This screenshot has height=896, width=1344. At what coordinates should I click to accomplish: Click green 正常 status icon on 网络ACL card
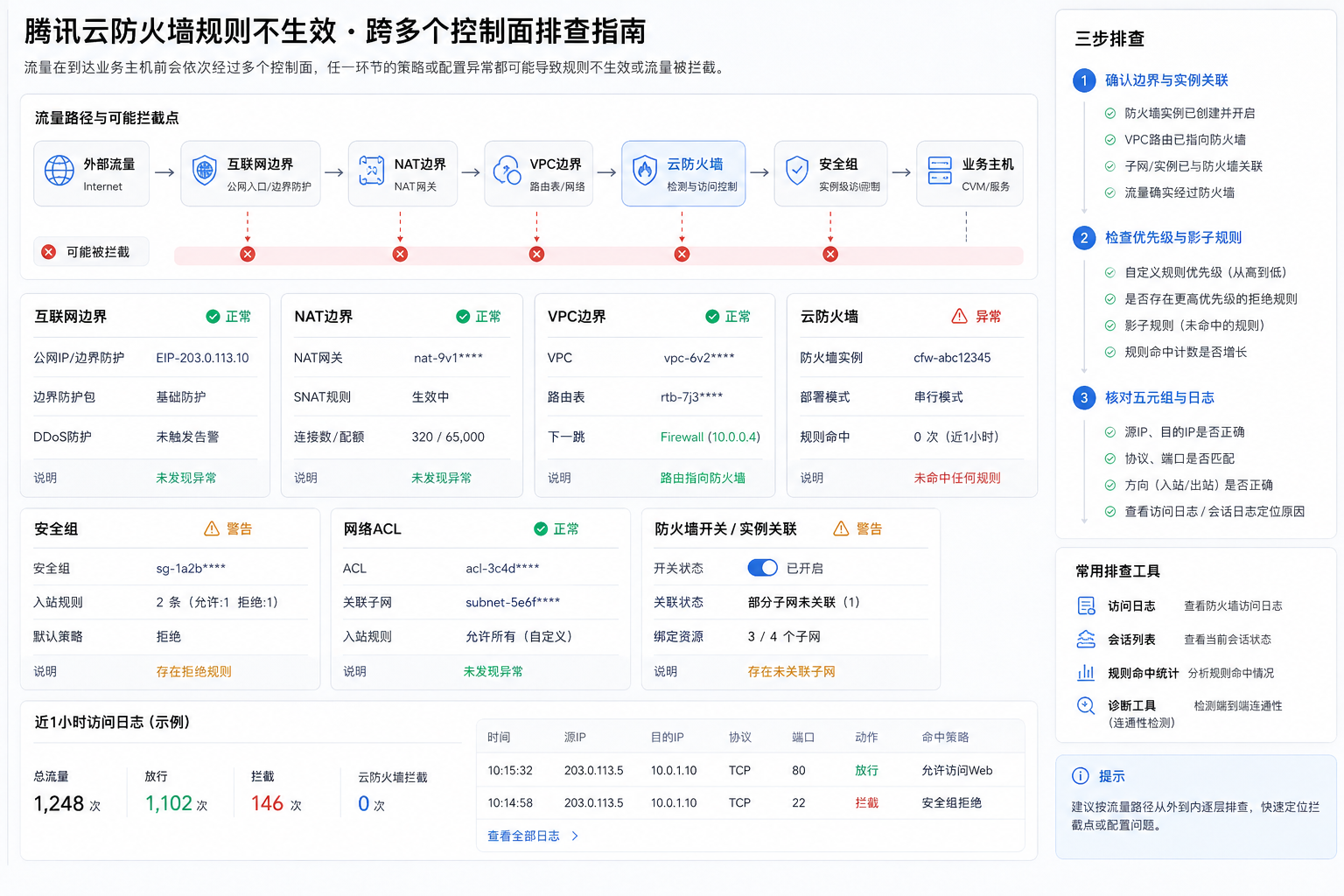pos(541,529)
